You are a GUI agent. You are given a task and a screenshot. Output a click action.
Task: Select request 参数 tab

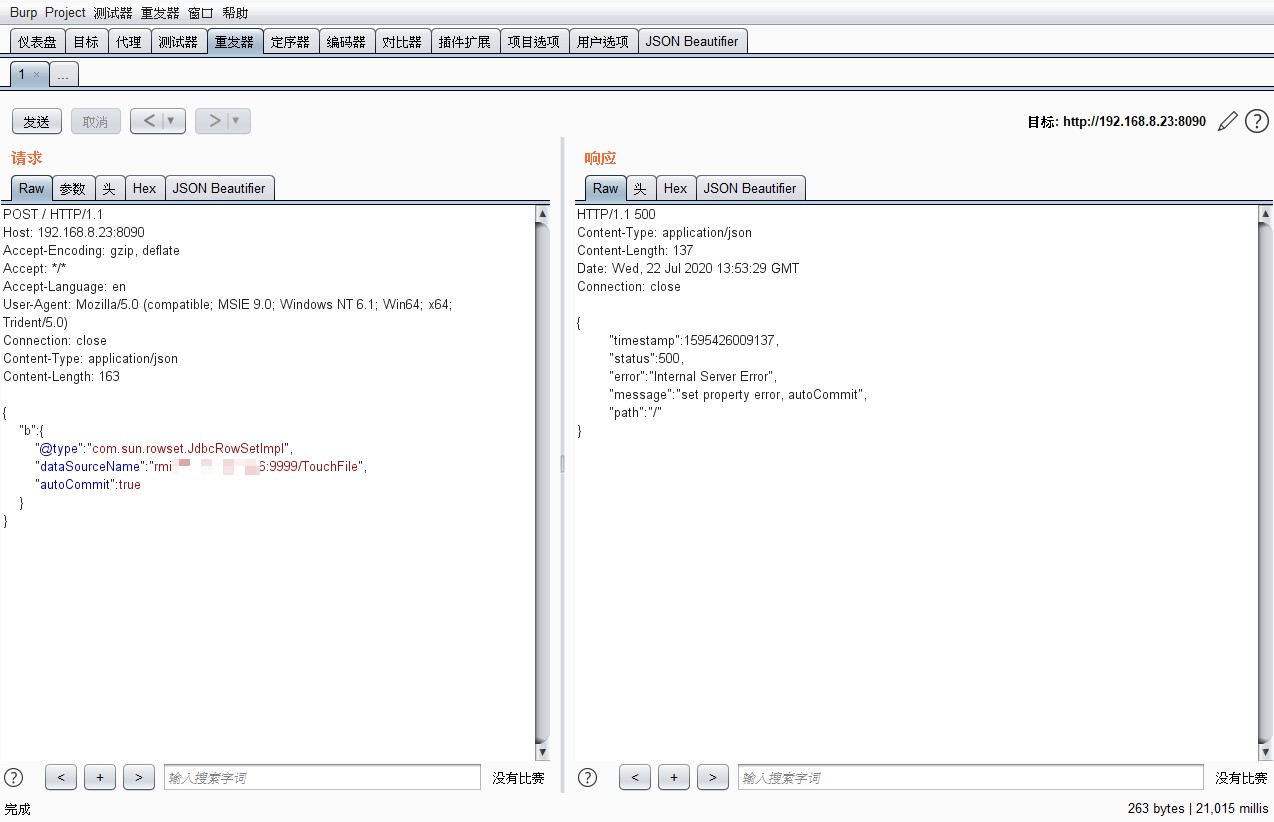73,188
